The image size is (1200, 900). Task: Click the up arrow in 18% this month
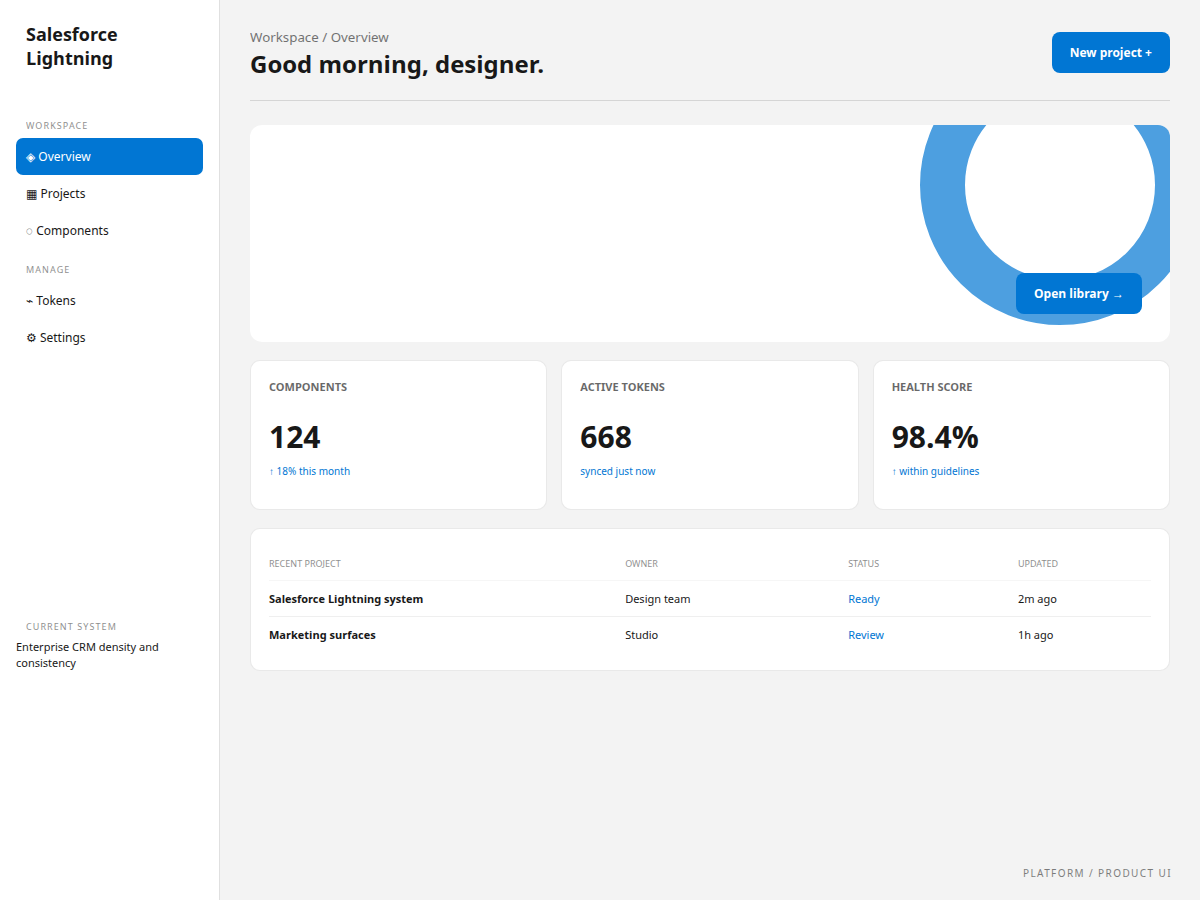click(x=271, y=472)
